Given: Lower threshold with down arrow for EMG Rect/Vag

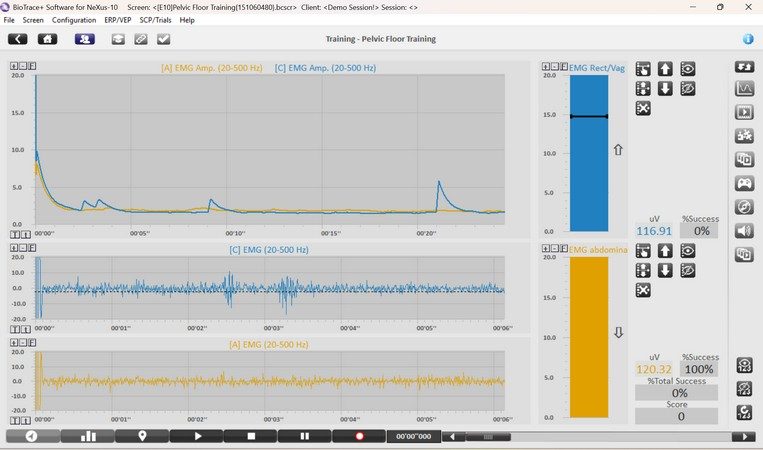Looking at the screenshot, I should coord(665,89).
